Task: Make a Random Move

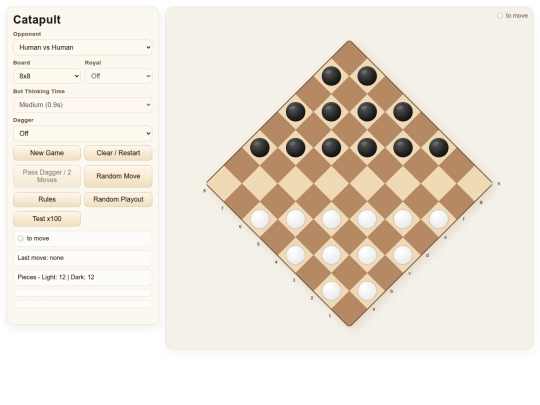Action: point(118,176)
